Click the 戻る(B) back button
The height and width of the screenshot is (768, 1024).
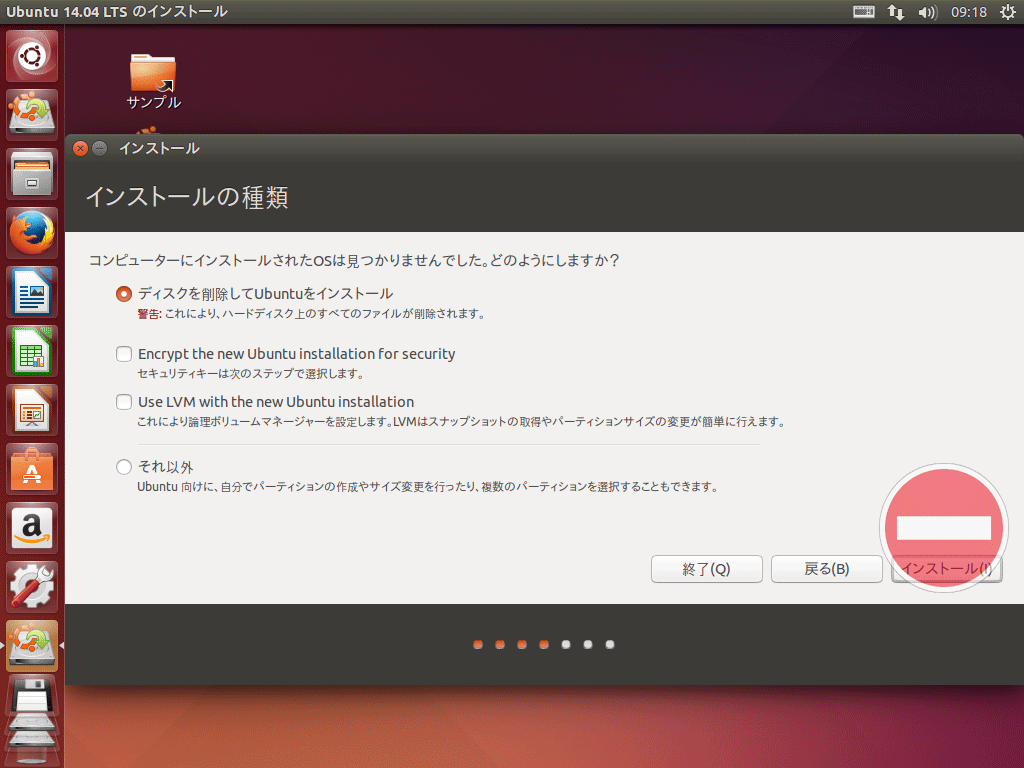coord(827,569)
